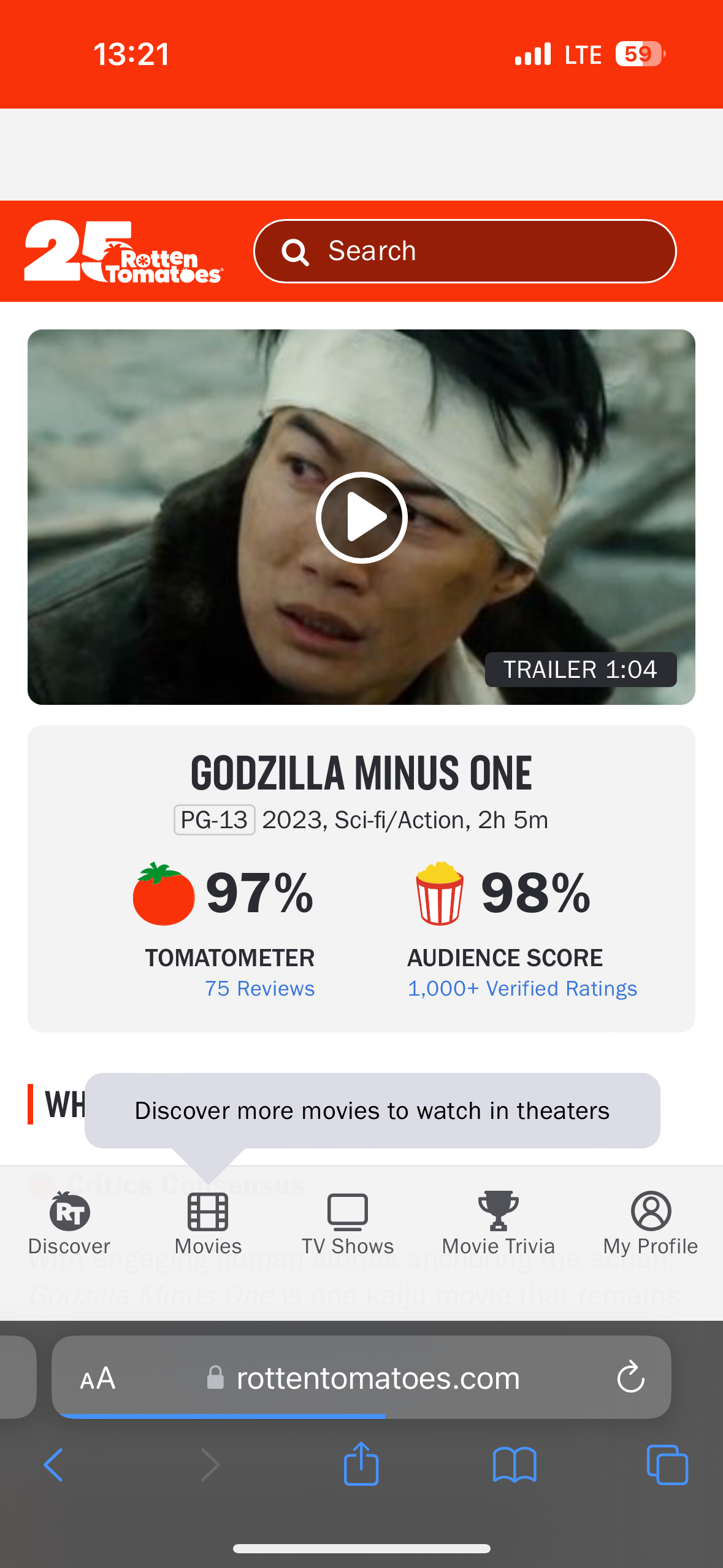Image resolution: width=723 pixels, height=1568 pixels.
Task: Open Safari bookmarks book icon
Action: coord(515,1465)
